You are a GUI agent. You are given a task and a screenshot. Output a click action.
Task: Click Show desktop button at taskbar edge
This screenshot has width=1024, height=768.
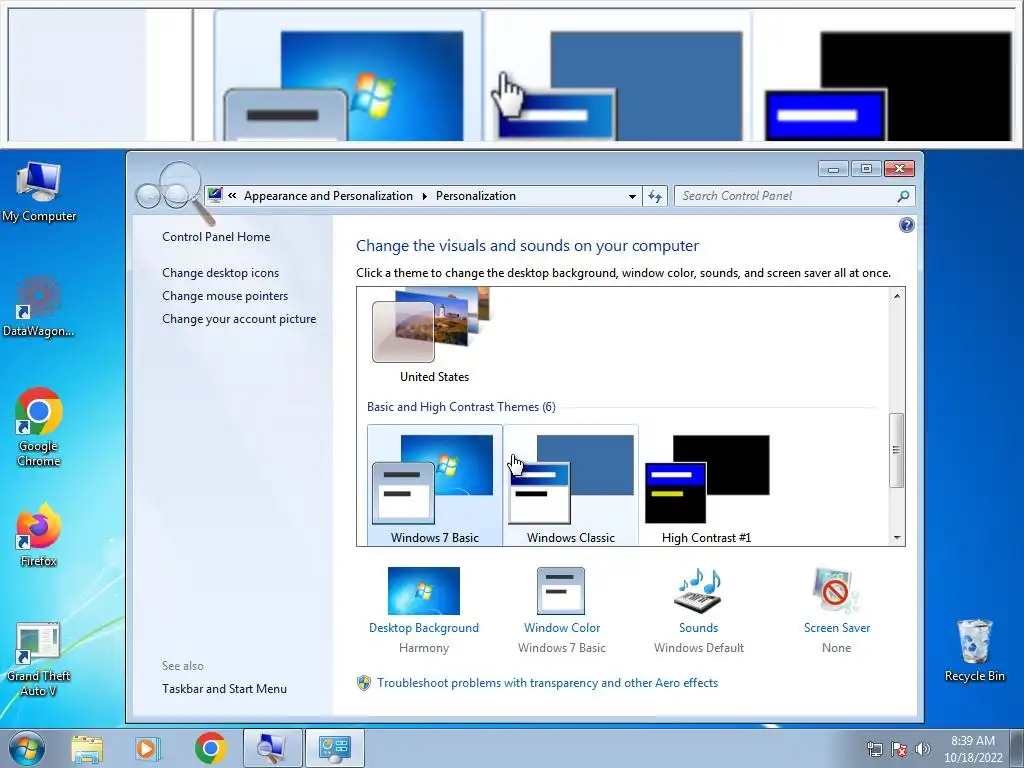point(1017,748)
